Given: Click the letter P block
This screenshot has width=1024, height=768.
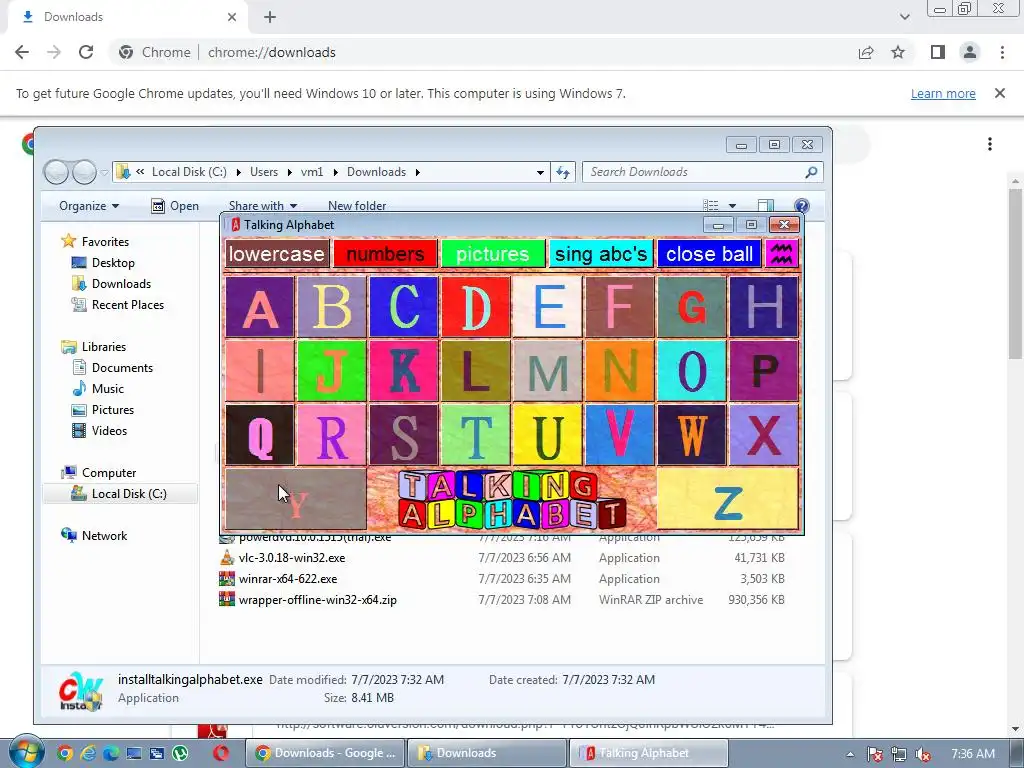Looking at the screenshot, I should point(763,370).
